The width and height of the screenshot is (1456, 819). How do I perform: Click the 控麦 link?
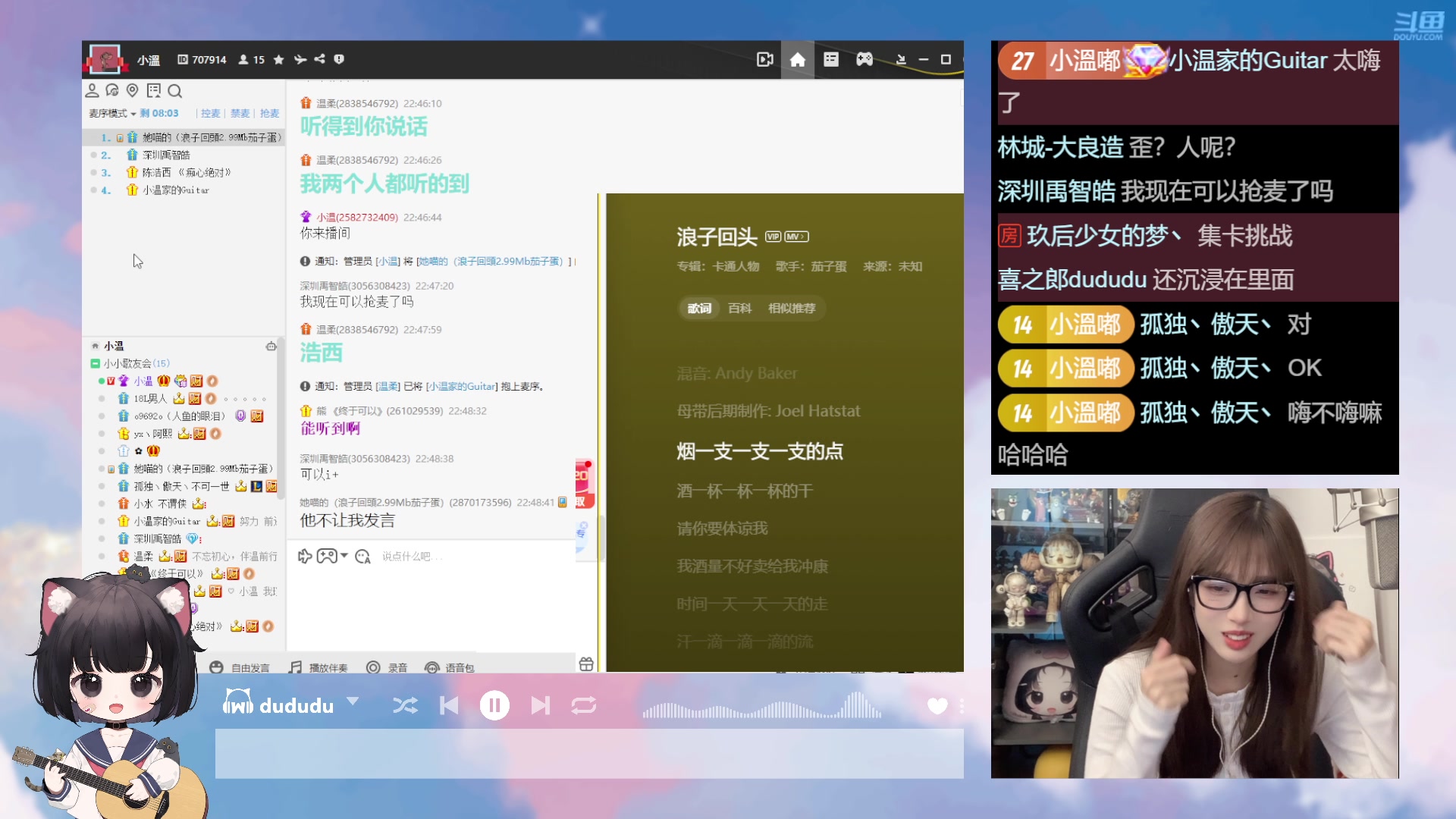(210, 114)
